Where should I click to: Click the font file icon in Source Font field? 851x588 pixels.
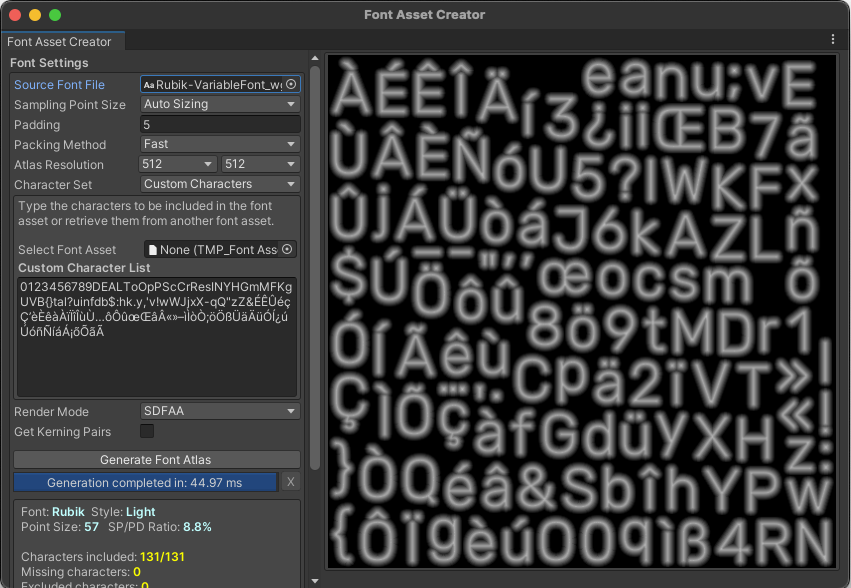149,85
